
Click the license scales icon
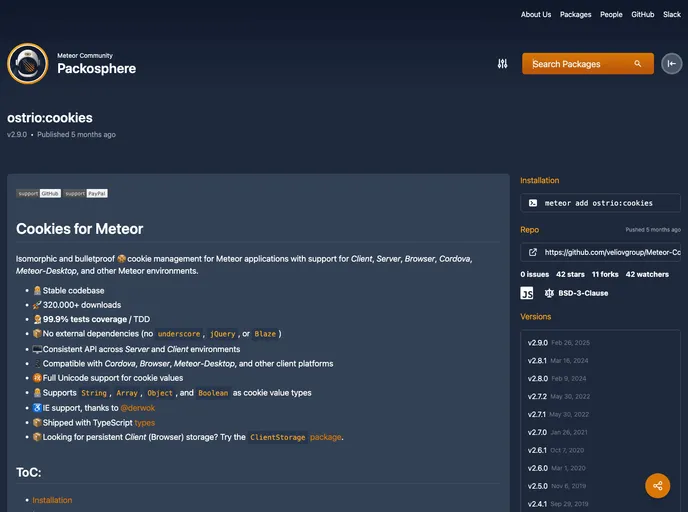(549, 293)
